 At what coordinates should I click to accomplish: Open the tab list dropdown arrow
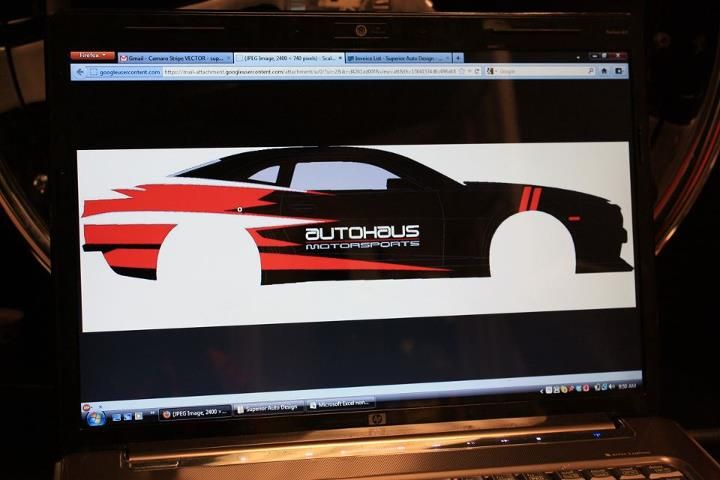coord(578,57)
